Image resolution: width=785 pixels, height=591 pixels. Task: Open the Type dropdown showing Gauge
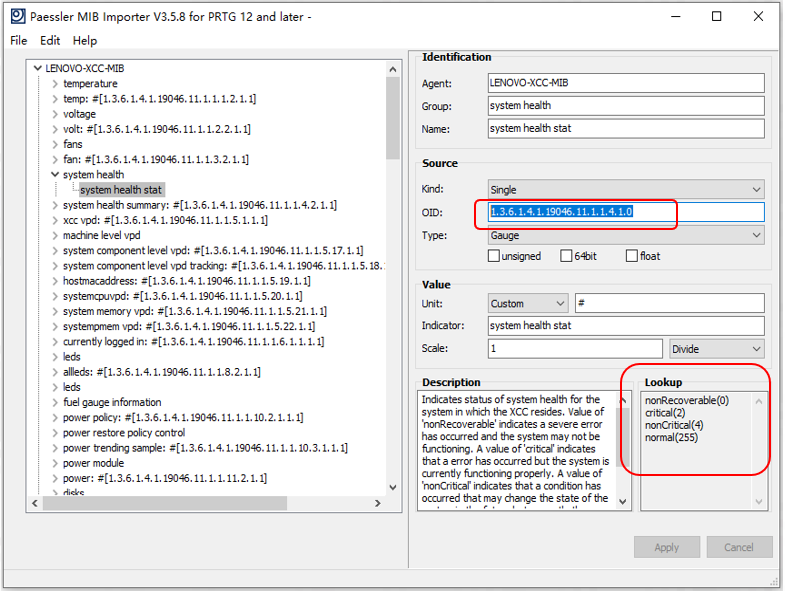click(626, 235)
